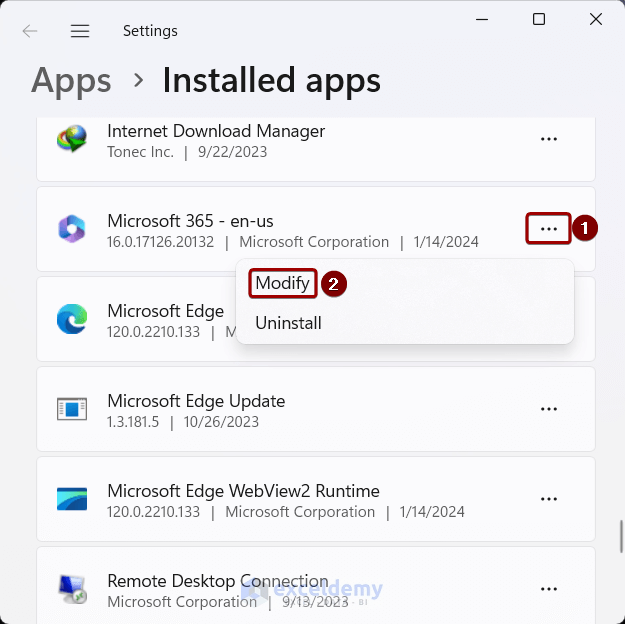
Task: Maximize the Settings window
Action: click(x=539, y=19)
